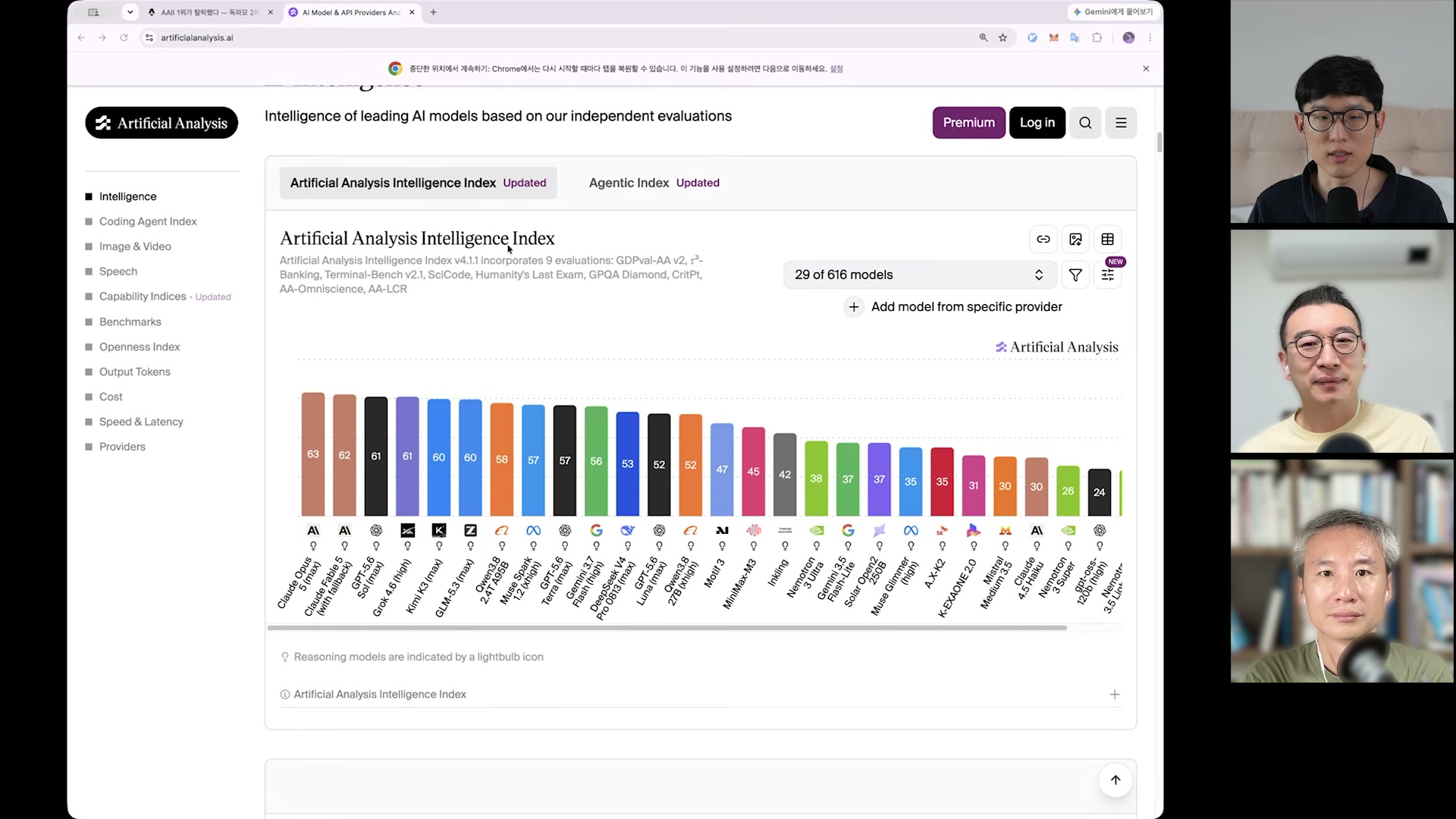Screen dimensions: 1456x819
Task: Close the AI Model & API Providers tab
Action: coord(413,12)
